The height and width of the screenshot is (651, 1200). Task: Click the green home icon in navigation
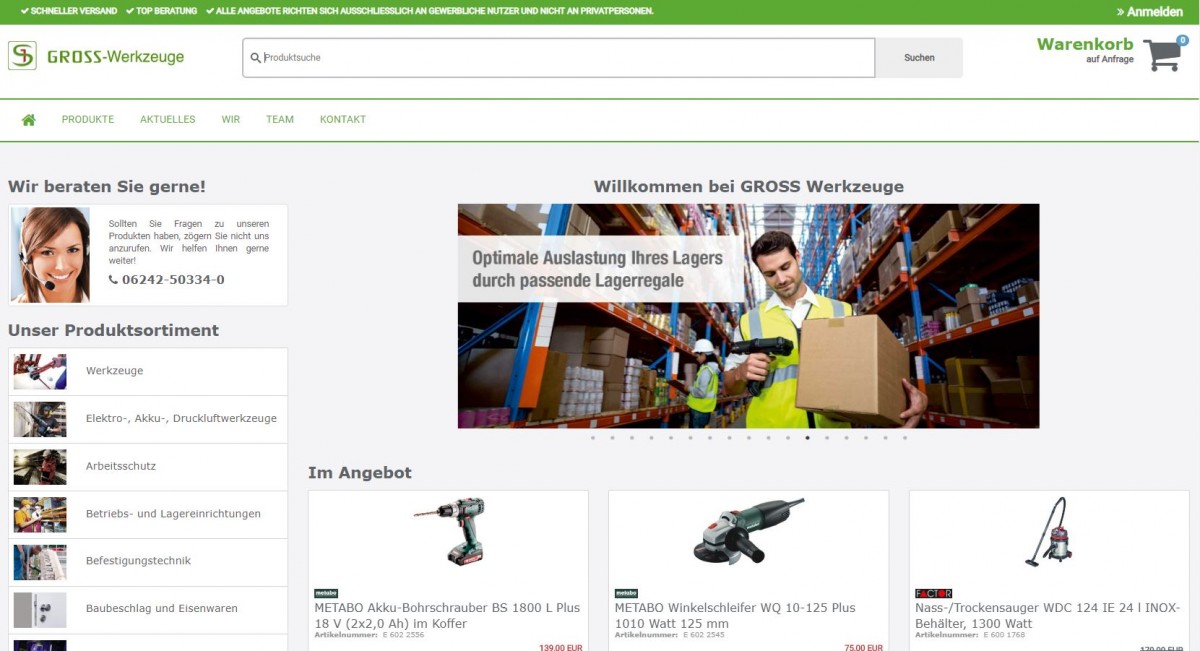pos(28,120)
